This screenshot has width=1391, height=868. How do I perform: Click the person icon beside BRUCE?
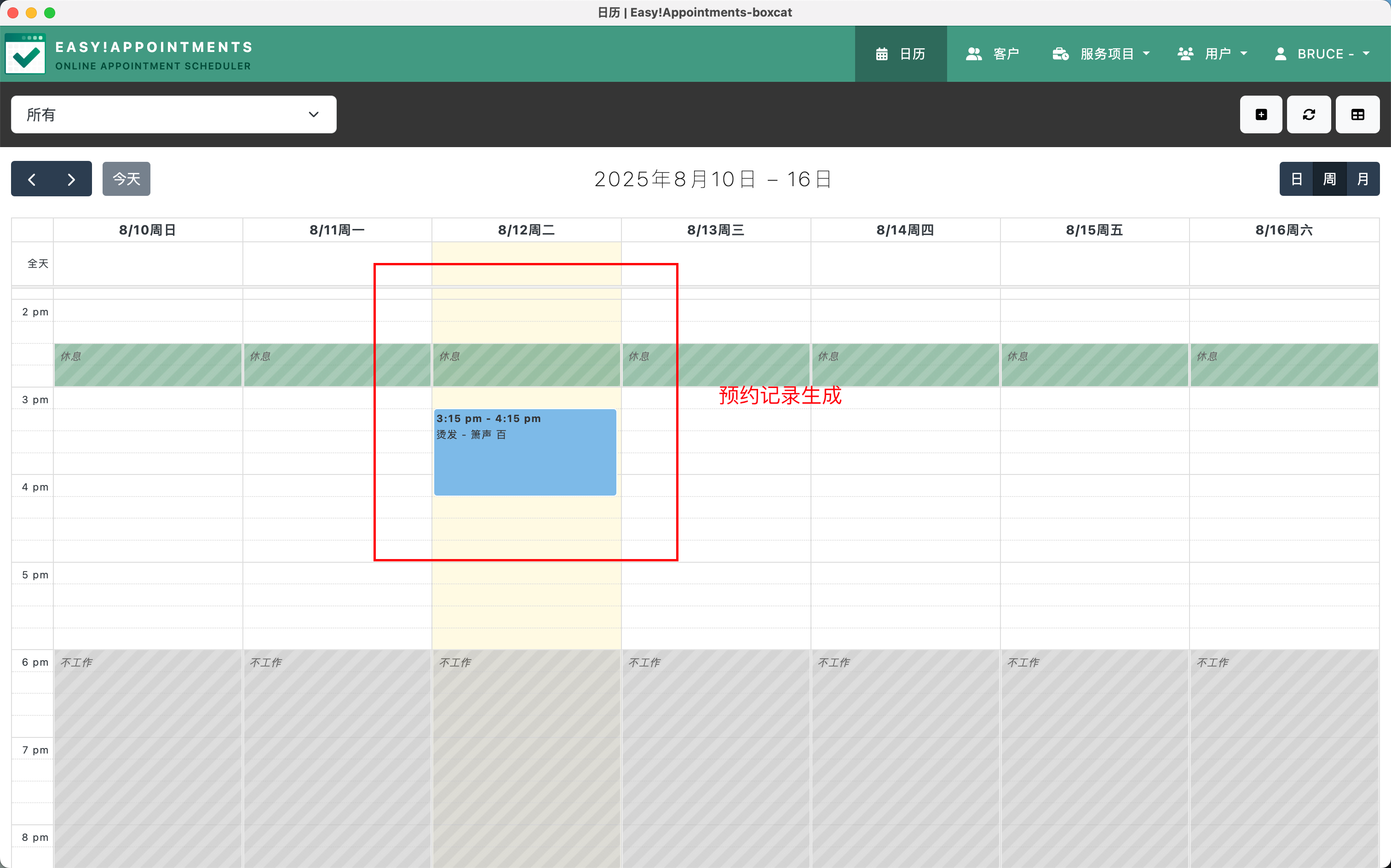click(1280, 54)
